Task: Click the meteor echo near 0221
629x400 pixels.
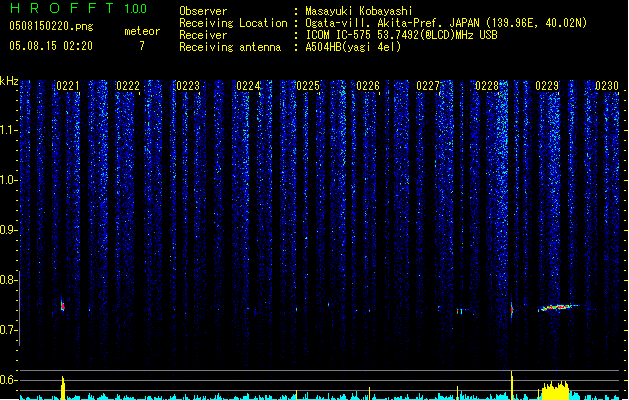Action: point(62,305)
